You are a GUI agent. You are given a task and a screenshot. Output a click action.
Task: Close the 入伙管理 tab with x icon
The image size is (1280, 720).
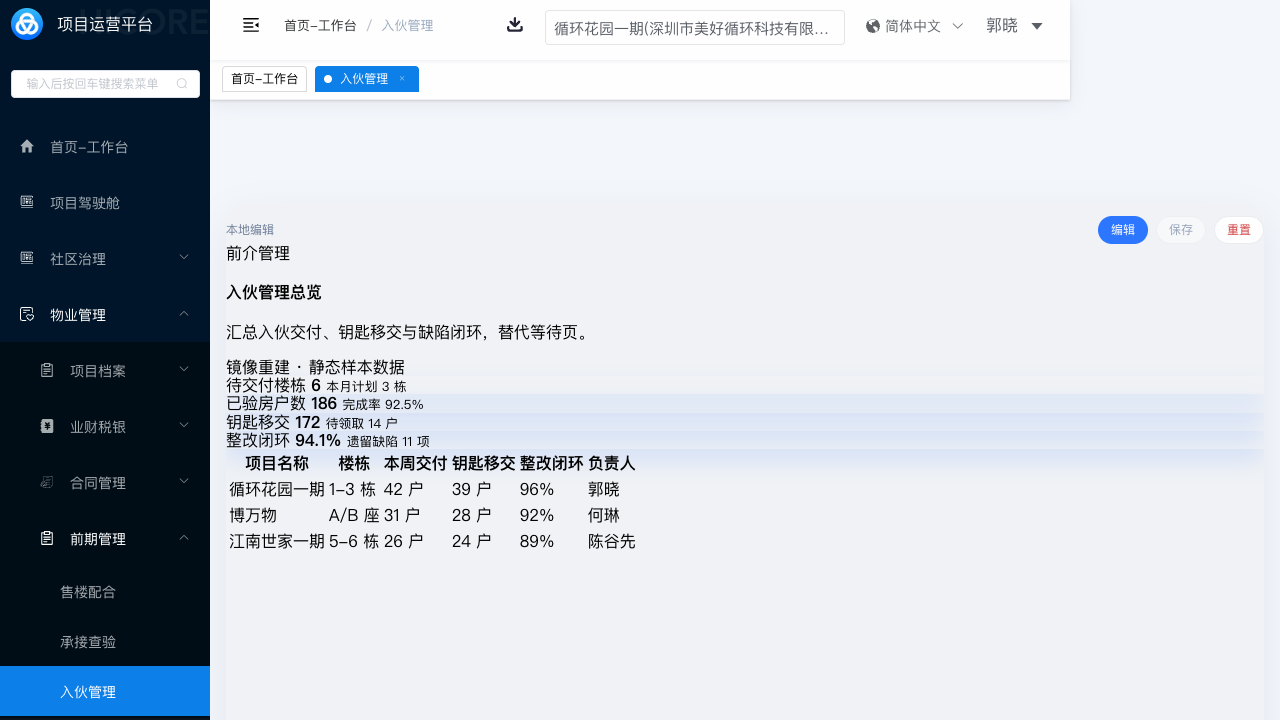pos(402,79)
